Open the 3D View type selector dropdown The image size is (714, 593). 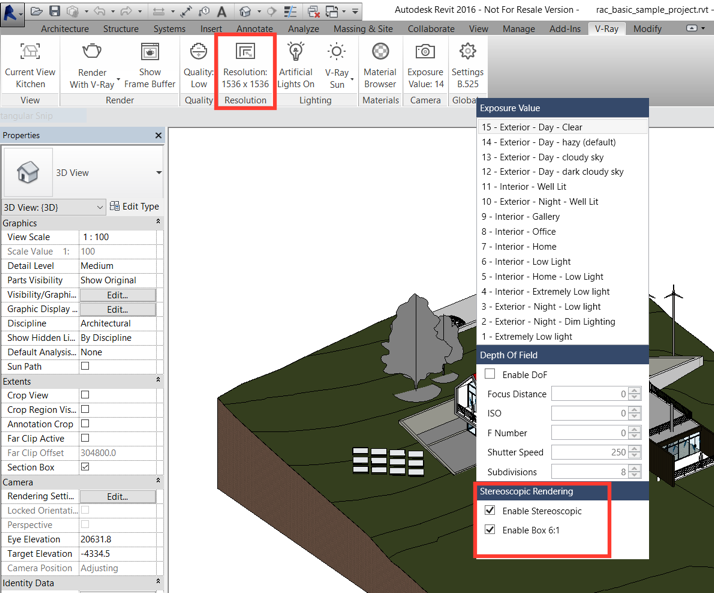tap(158, 173)
